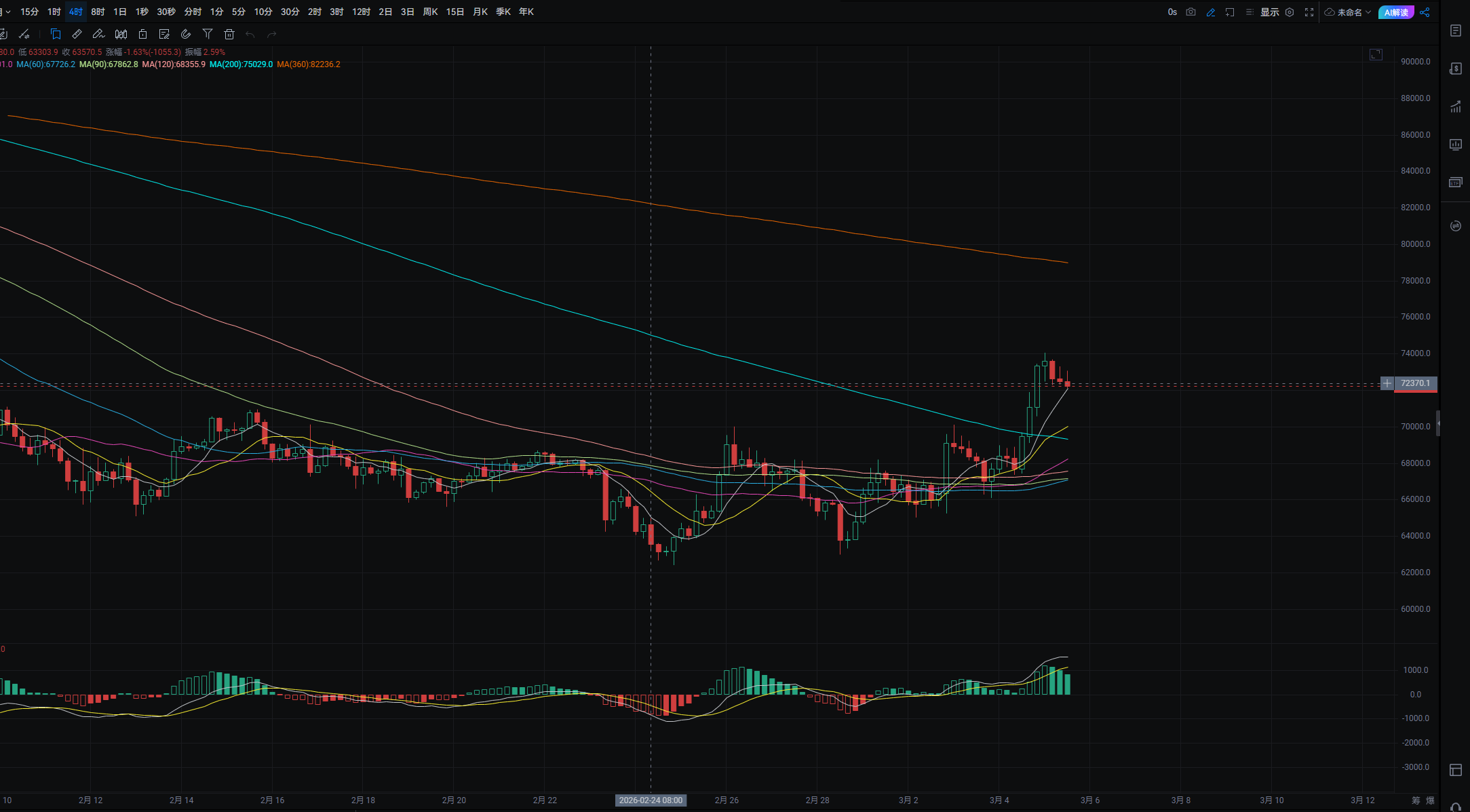
Task: Open the settings hexagon icon
Action: click(1290, 12)
